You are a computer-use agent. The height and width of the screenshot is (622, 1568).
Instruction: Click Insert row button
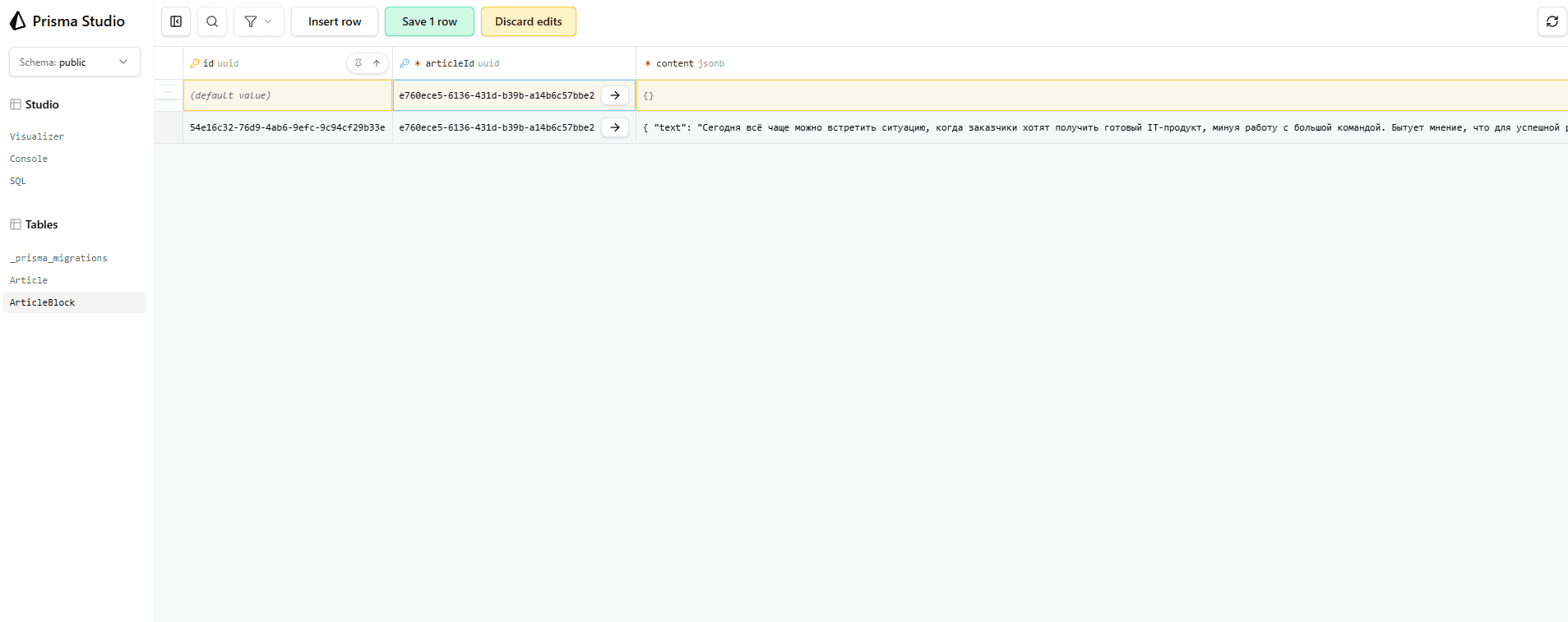pos(335,21)
